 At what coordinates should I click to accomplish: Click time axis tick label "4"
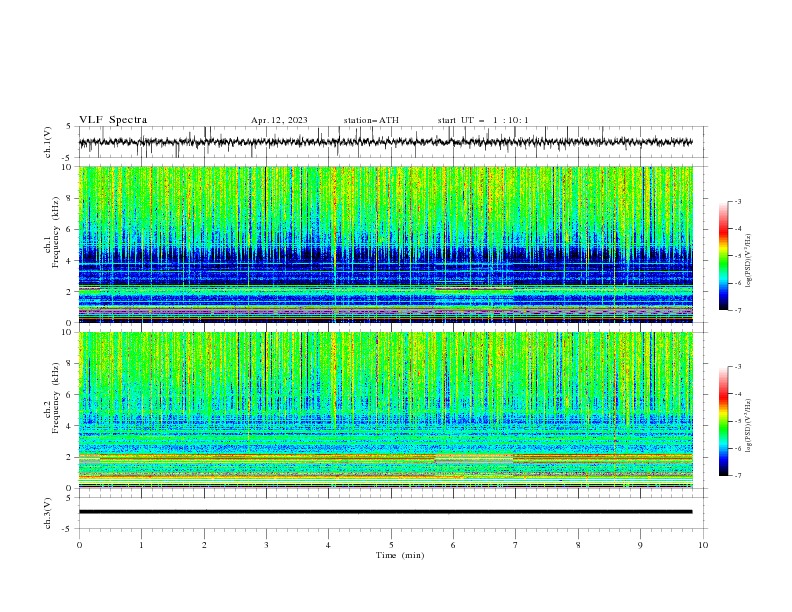click(x=329, y=545)
